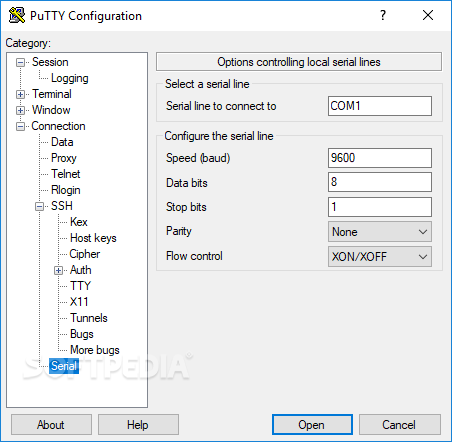Open the Flow control dropdown

[380, 257]
